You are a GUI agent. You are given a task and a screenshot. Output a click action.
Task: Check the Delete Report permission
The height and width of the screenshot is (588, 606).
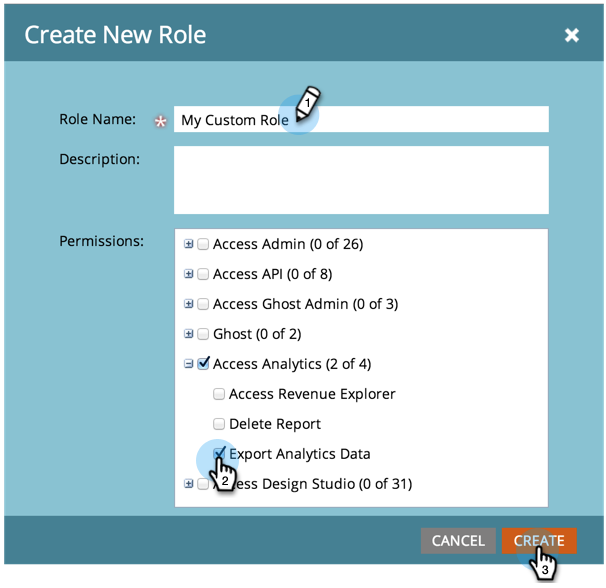coord(219,424)
